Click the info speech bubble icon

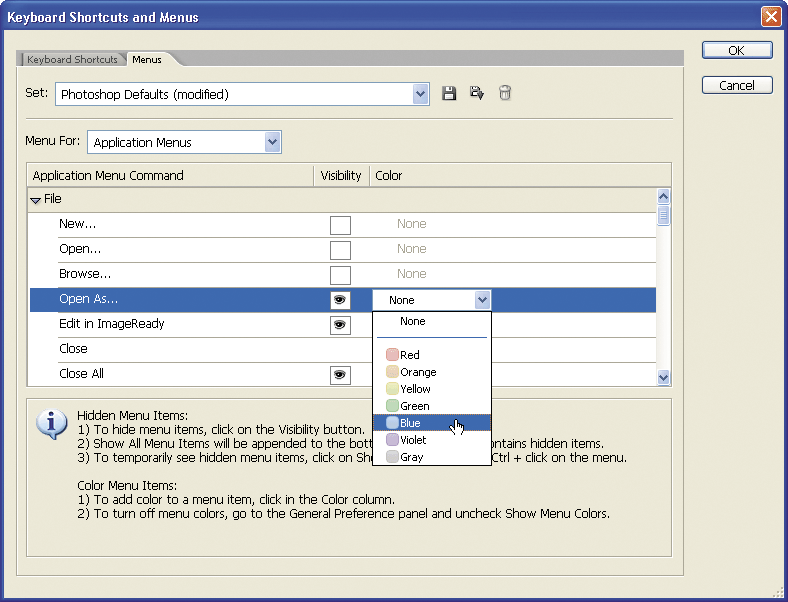(x=51, y=424)
